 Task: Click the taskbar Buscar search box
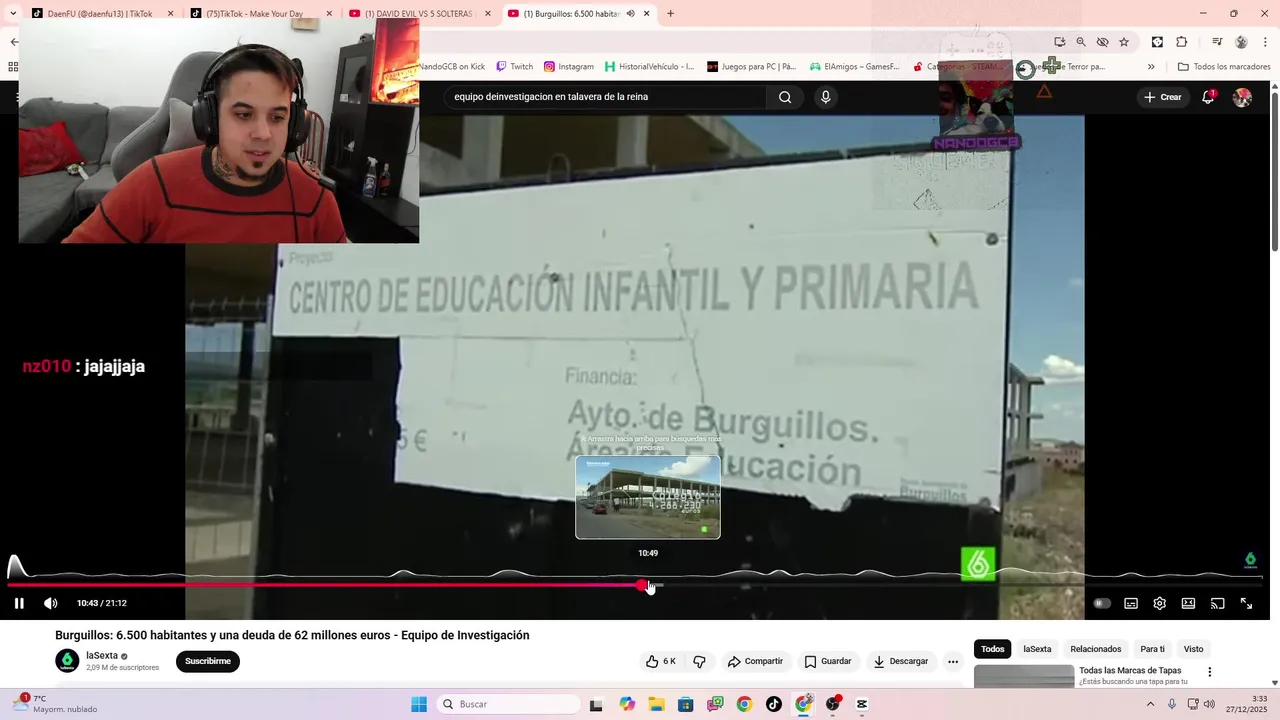click(506, 704)
